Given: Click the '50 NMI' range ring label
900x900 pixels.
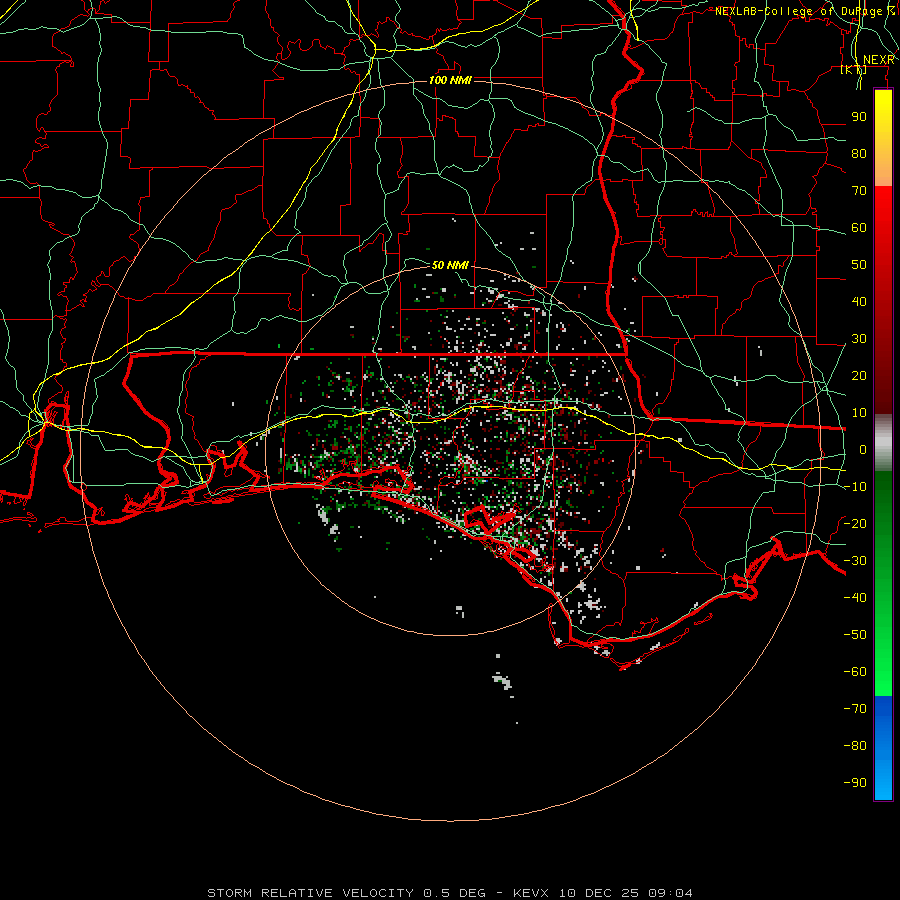Looking at the screenshot, I should point(450,265).
